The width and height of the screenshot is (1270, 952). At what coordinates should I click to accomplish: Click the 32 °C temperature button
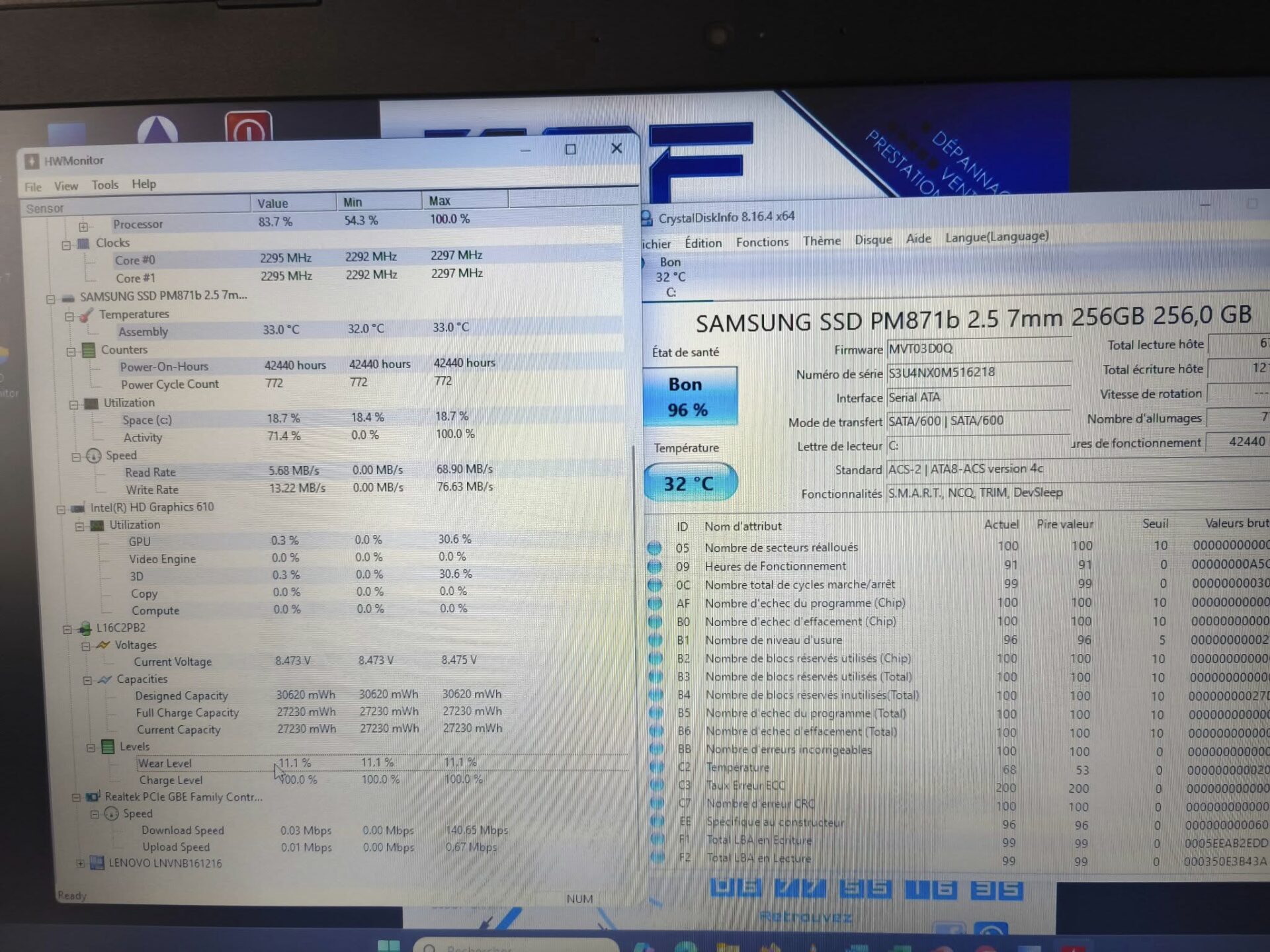pos(689,483)
